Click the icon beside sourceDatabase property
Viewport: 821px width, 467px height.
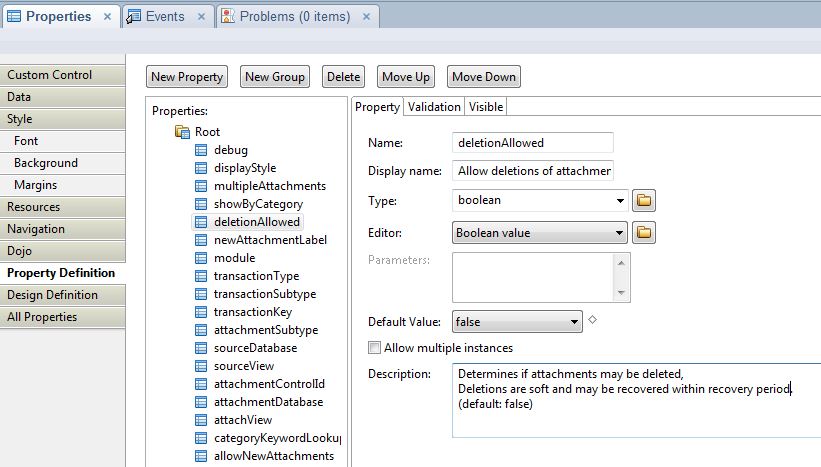(x=201, y=348)
